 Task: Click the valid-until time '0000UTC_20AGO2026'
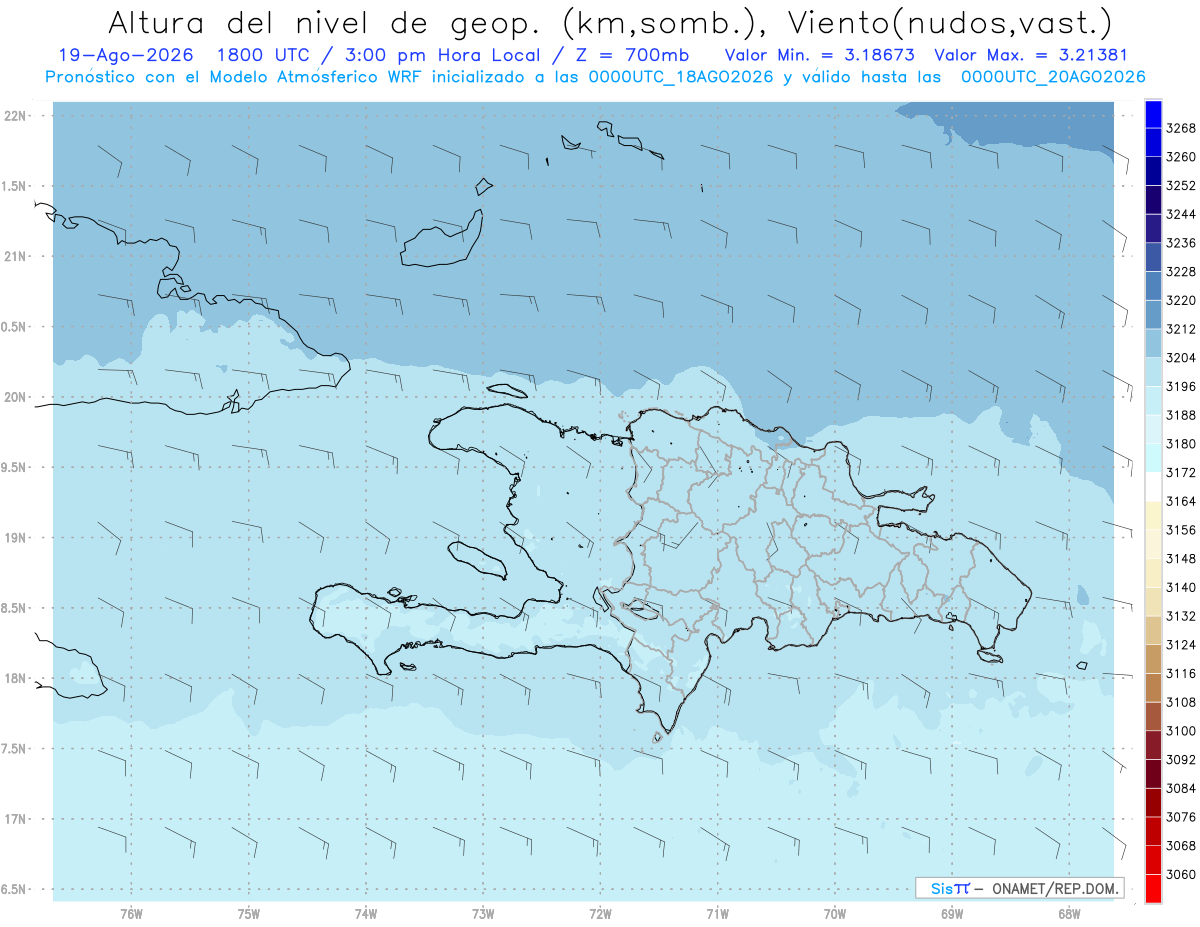point(1052,77)
